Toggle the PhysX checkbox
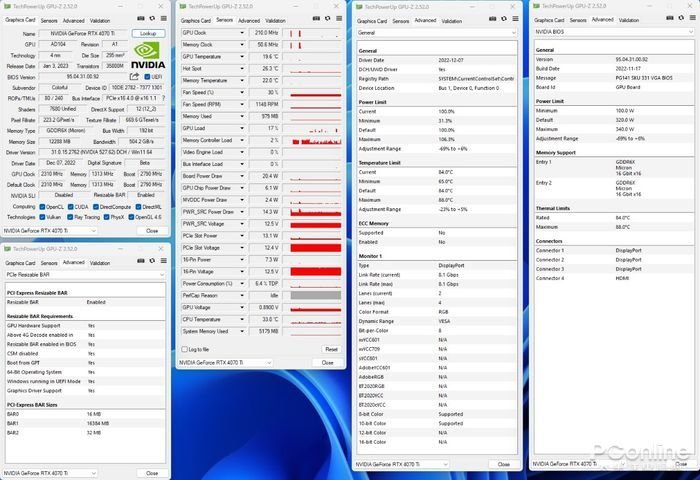Viewport: 700px width, 480px height. [106, 217]
